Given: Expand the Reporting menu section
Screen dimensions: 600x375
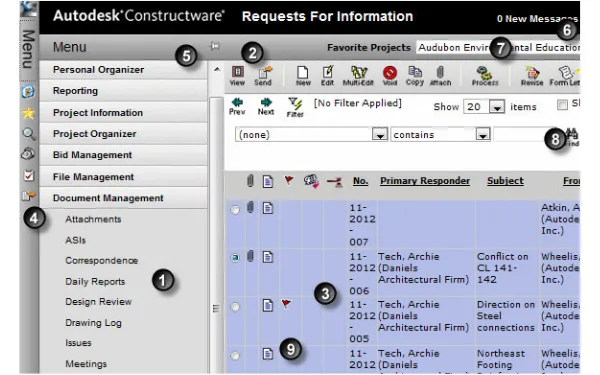Looking at the screenshot, I should pos(123,91).
